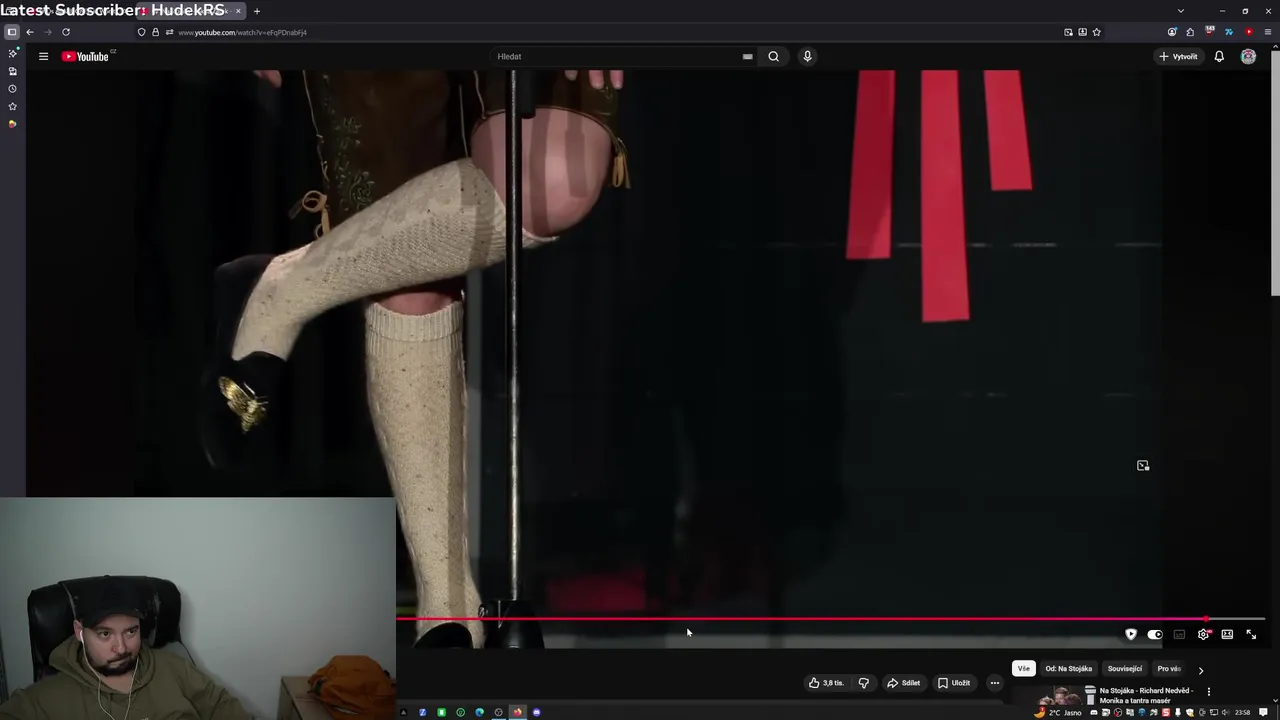Show site security padlock info
Screen dimensions: 1280x720
click(155, 32)
